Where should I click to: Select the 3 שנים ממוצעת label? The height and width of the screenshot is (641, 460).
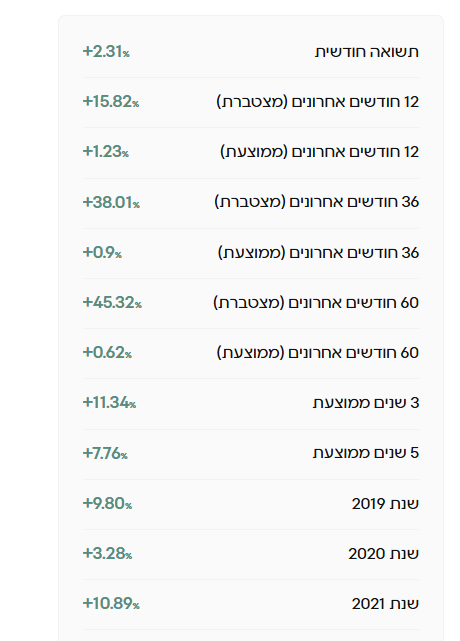366,403
